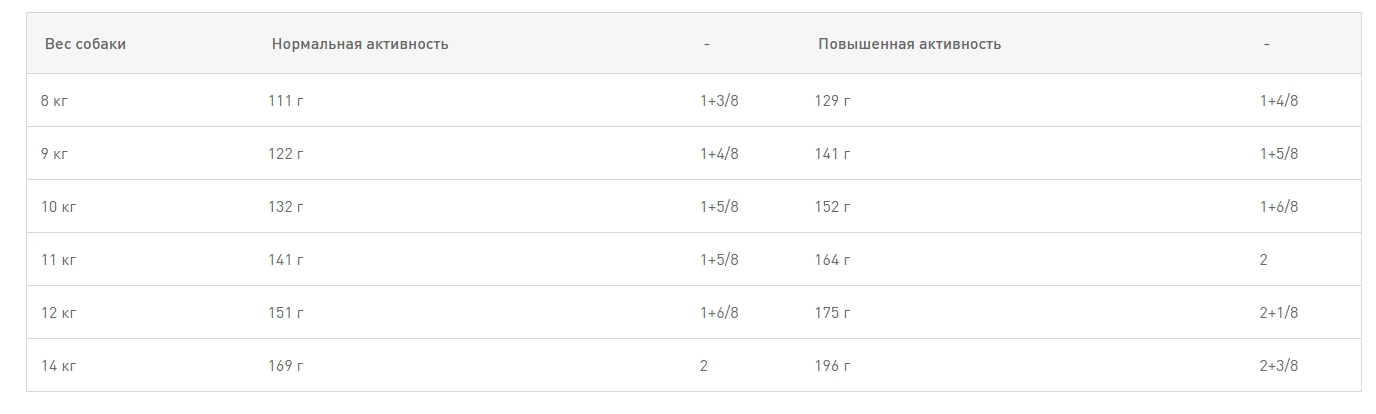1376x414 pixels.
Task: Select the "12 кг" weight cell
Action: point(59,313)
